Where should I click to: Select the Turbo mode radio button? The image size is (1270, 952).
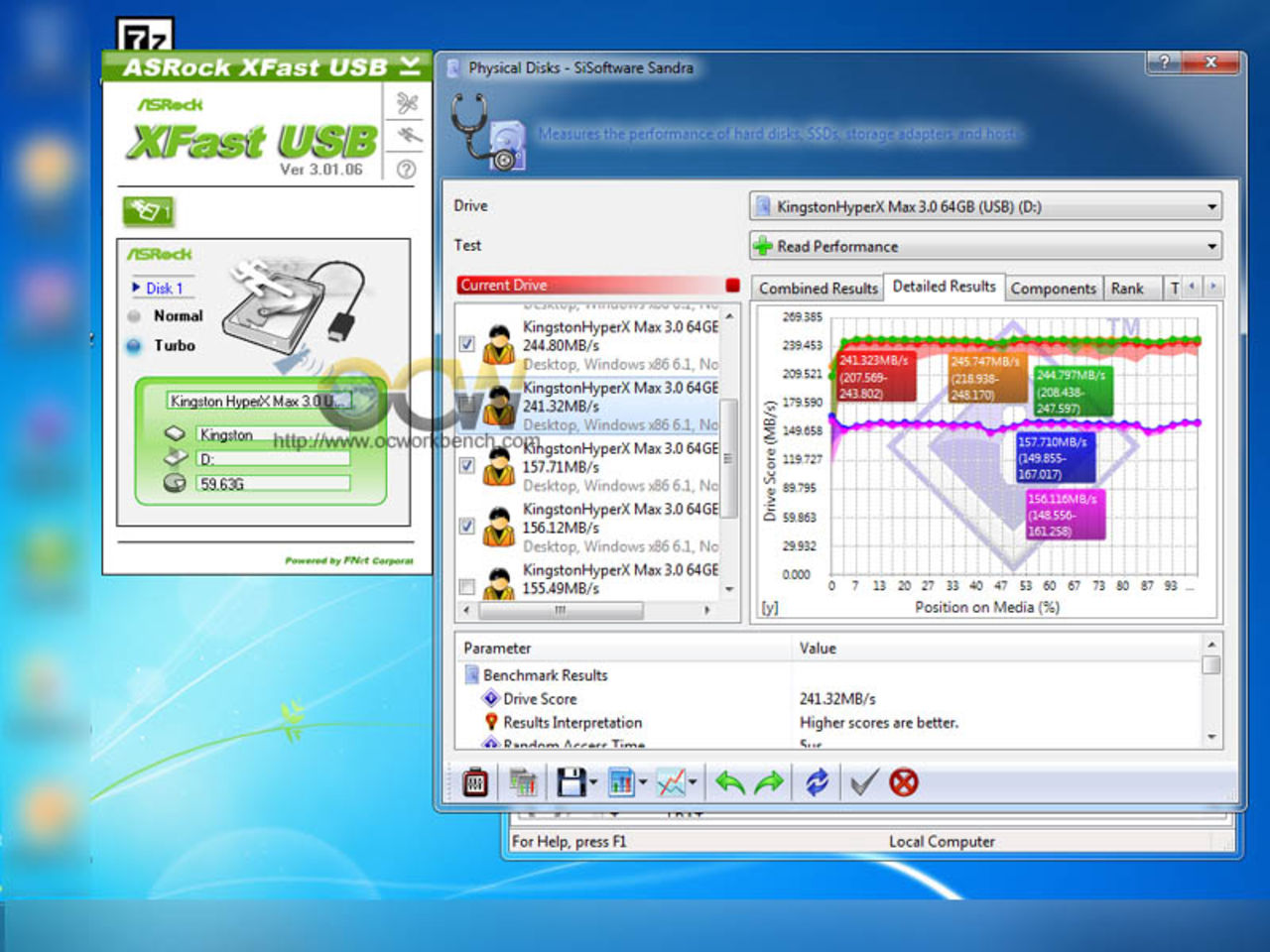click(x=134, y=346)
